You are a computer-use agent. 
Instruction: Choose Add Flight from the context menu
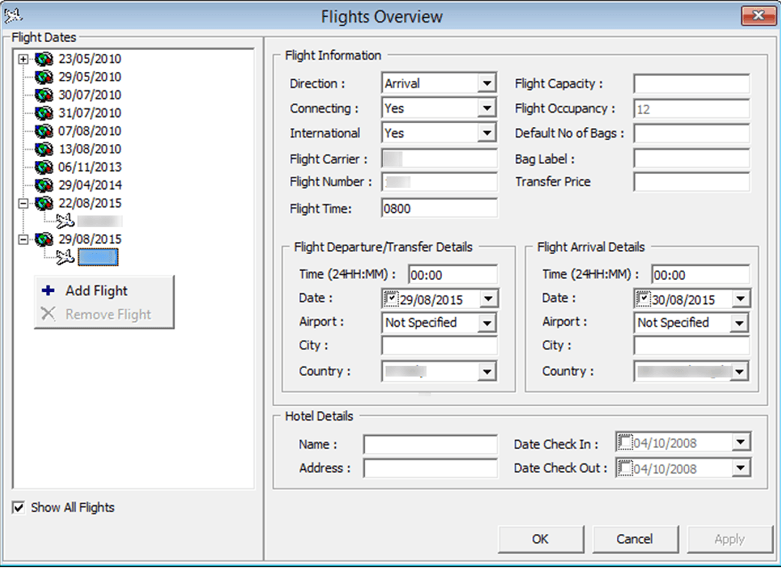[x=104, y=290]
